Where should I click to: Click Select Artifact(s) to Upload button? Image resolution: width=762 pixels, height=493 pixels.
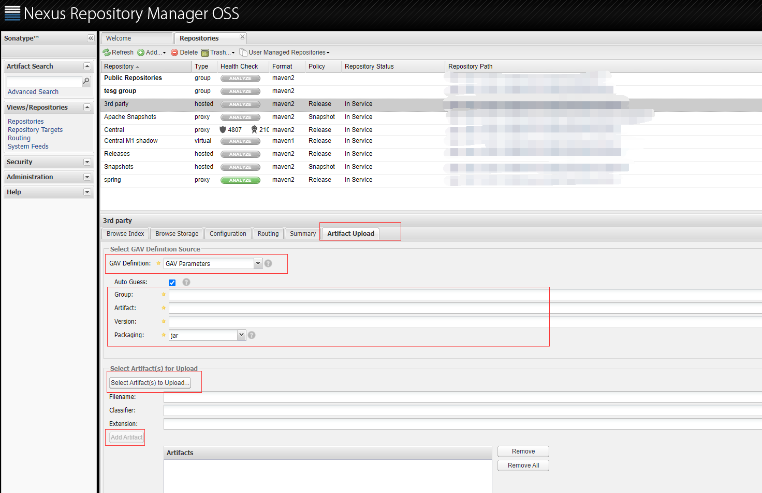point(150,383)
